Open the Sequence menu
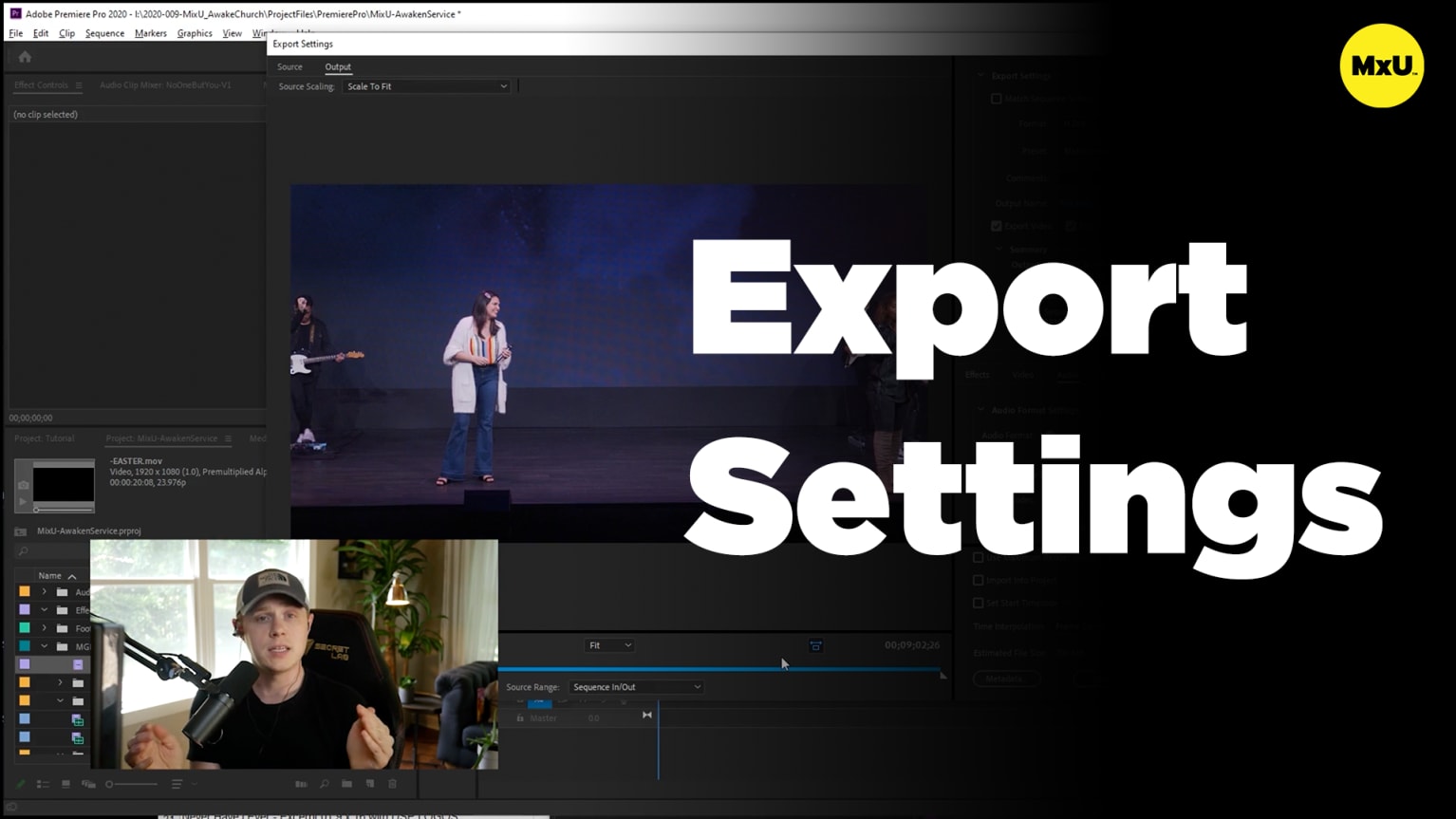1456x819 pixels. click(104, 33)
